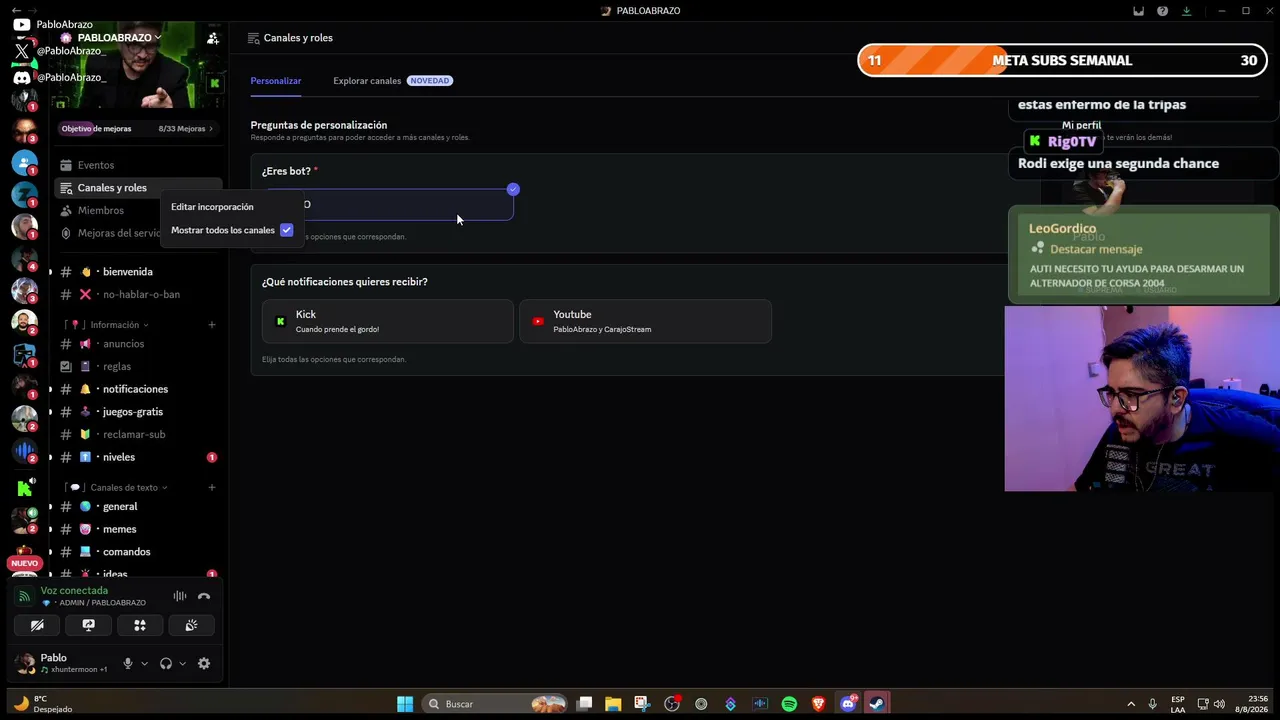The image size is (1280, 720).
Task: Share your screen from voice panel
Action: (88, 625)
